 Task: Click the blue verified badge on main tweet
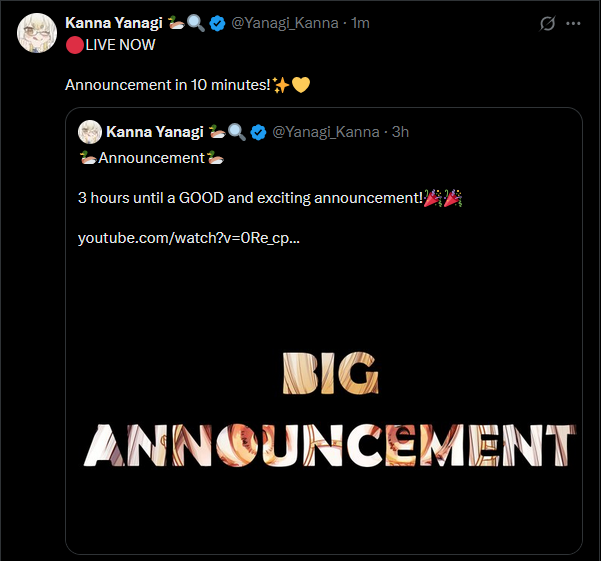tap(217, 23)
